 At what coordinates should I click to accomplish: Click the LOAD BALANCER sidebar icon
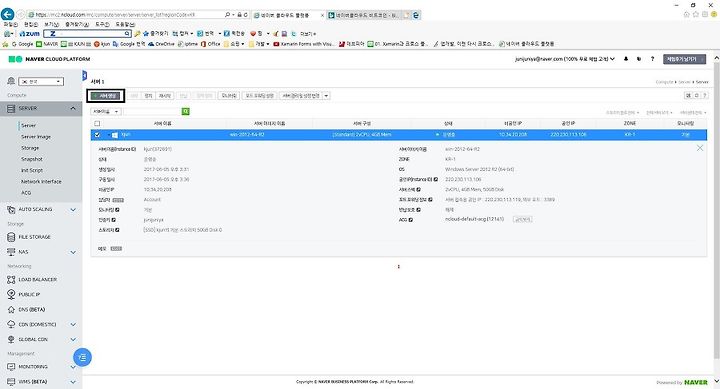pos(11,279)
